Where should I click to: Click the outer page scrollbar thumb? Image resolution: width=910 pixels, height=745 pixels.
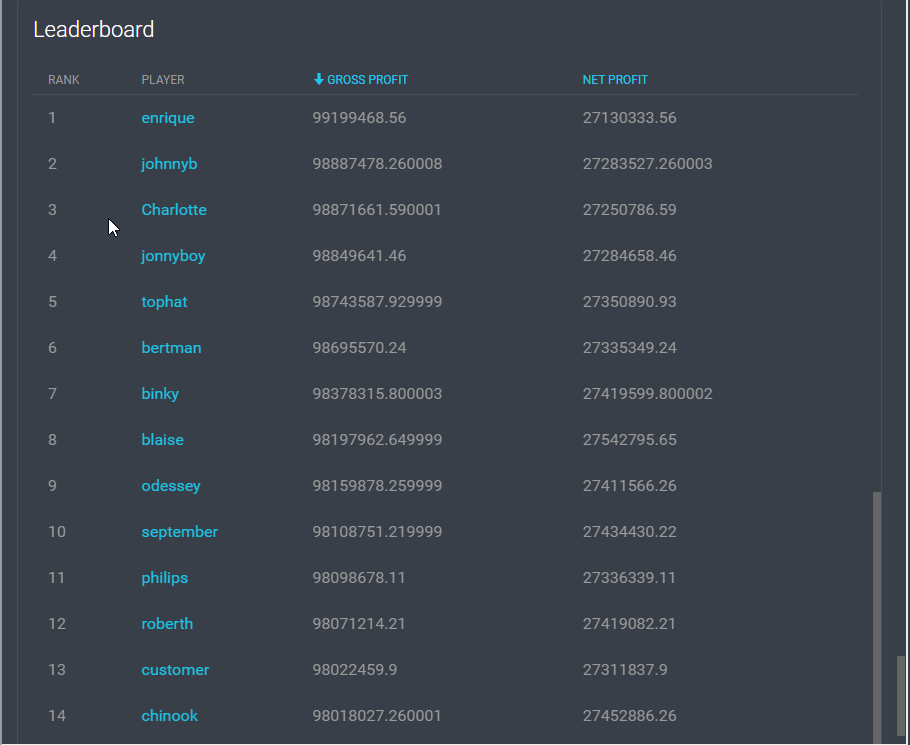(901, 695)
